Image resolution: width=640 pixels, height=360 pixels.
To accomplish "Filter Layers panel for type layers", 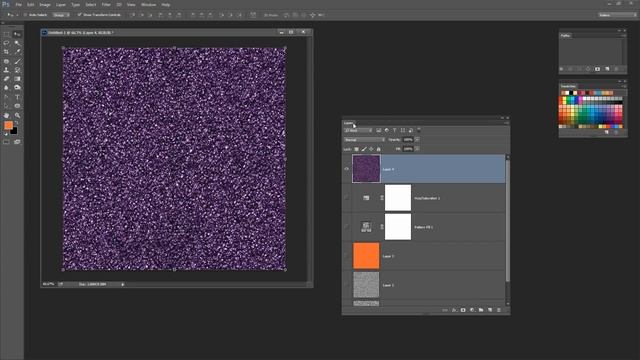I will coord(394,130).
